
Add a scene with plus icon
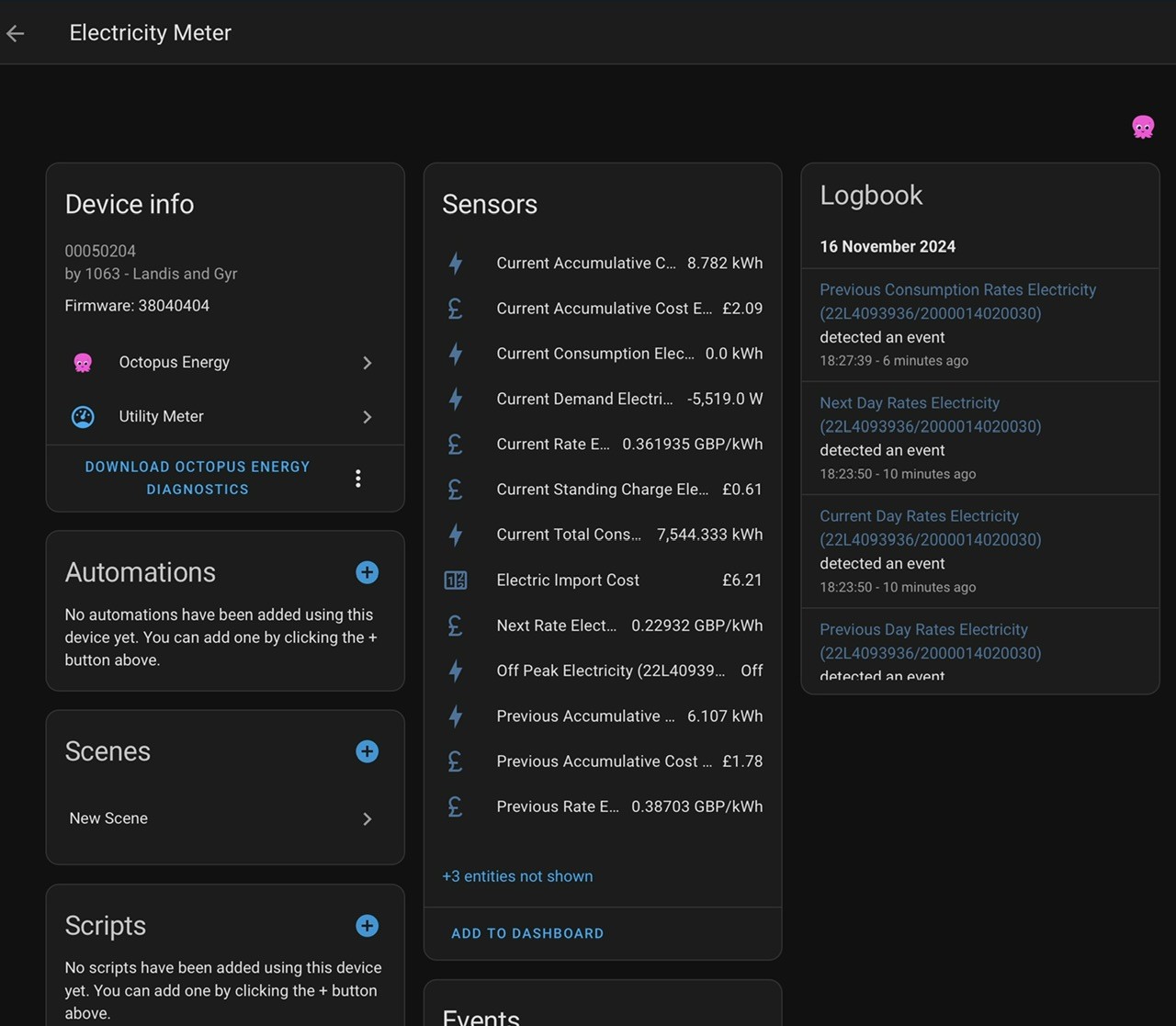coord(367,751)
